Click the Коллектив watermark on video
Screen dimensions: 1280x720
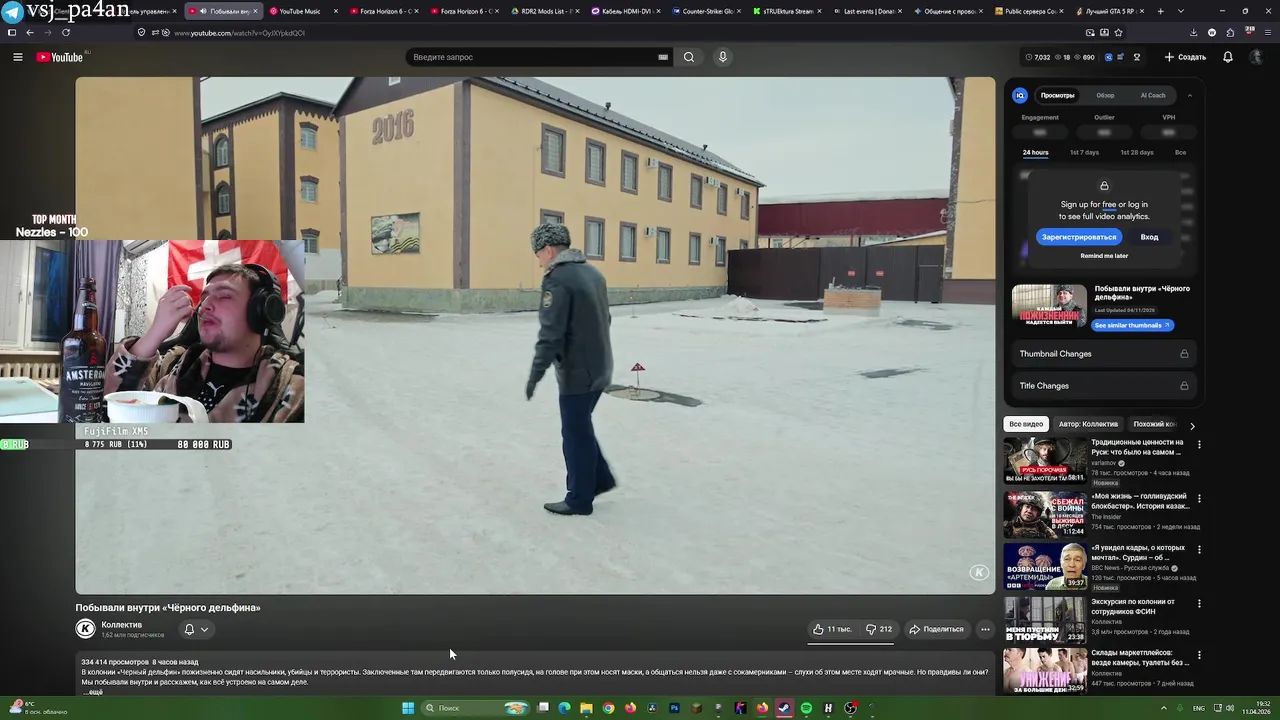click(979, 572)
